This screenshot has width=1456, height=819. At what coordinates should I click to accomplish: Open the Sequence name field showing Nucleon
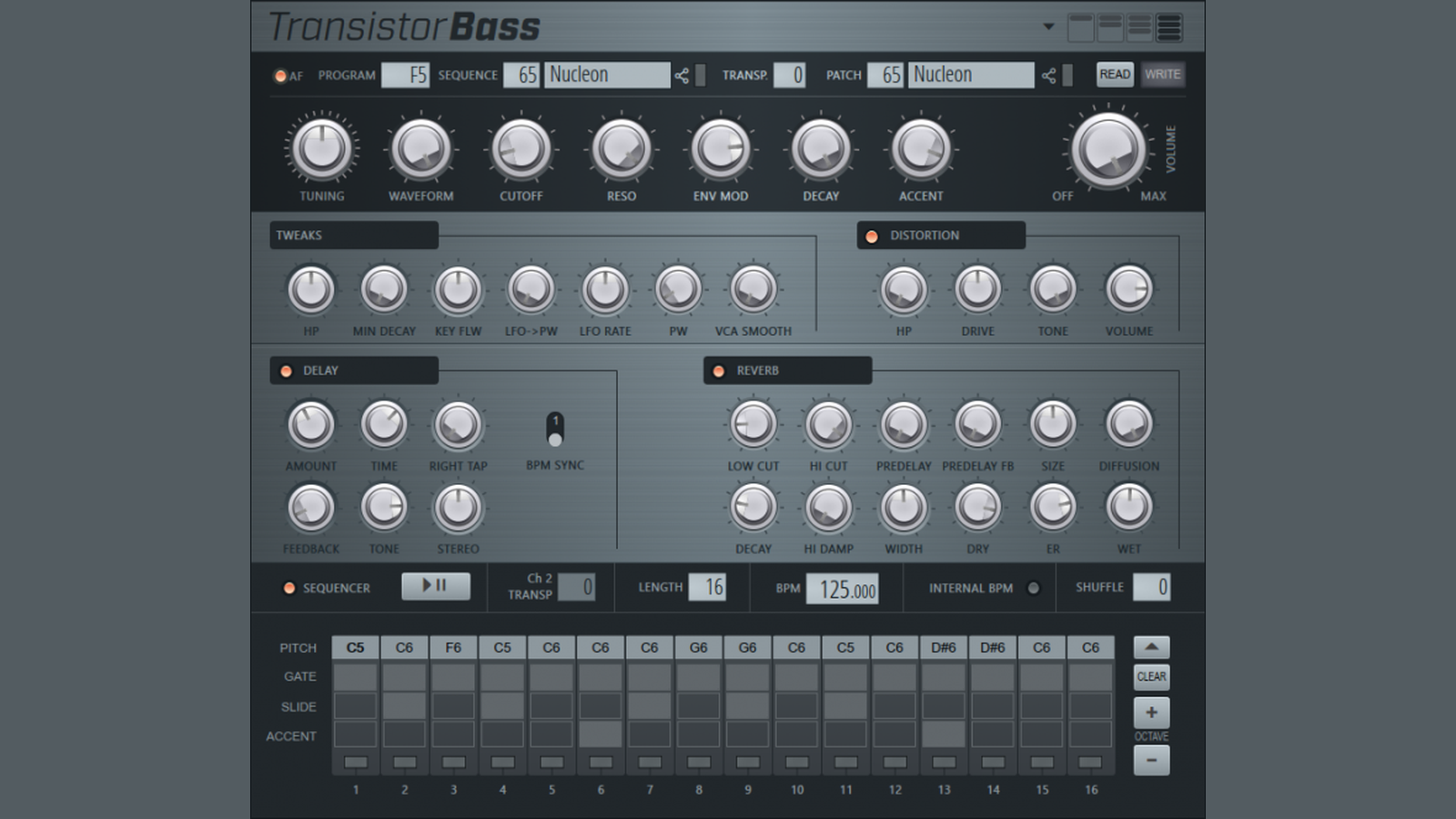pyautogui.click(x=607, y=76)
